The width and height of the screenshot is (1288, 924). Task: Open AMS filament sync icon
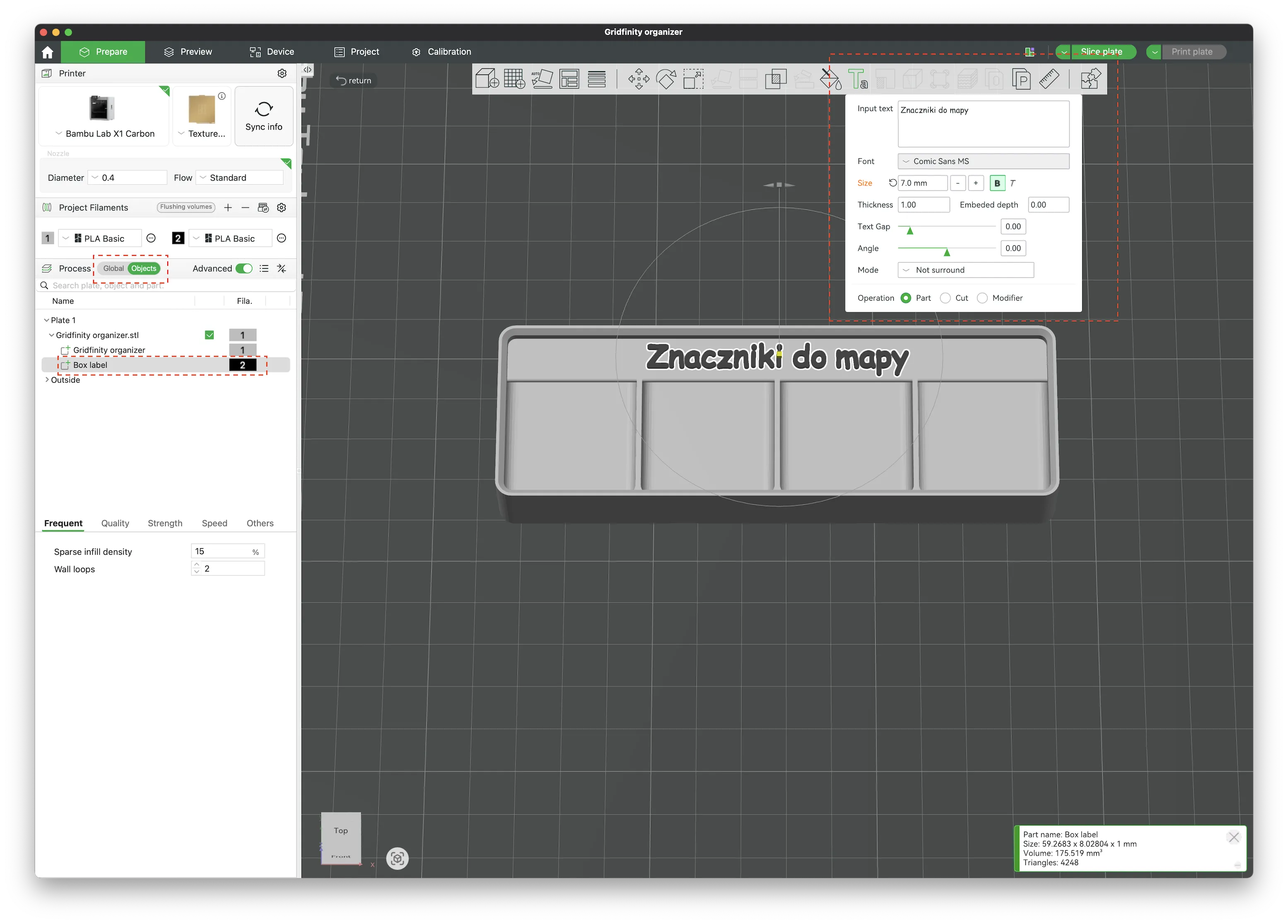point(263,208)
